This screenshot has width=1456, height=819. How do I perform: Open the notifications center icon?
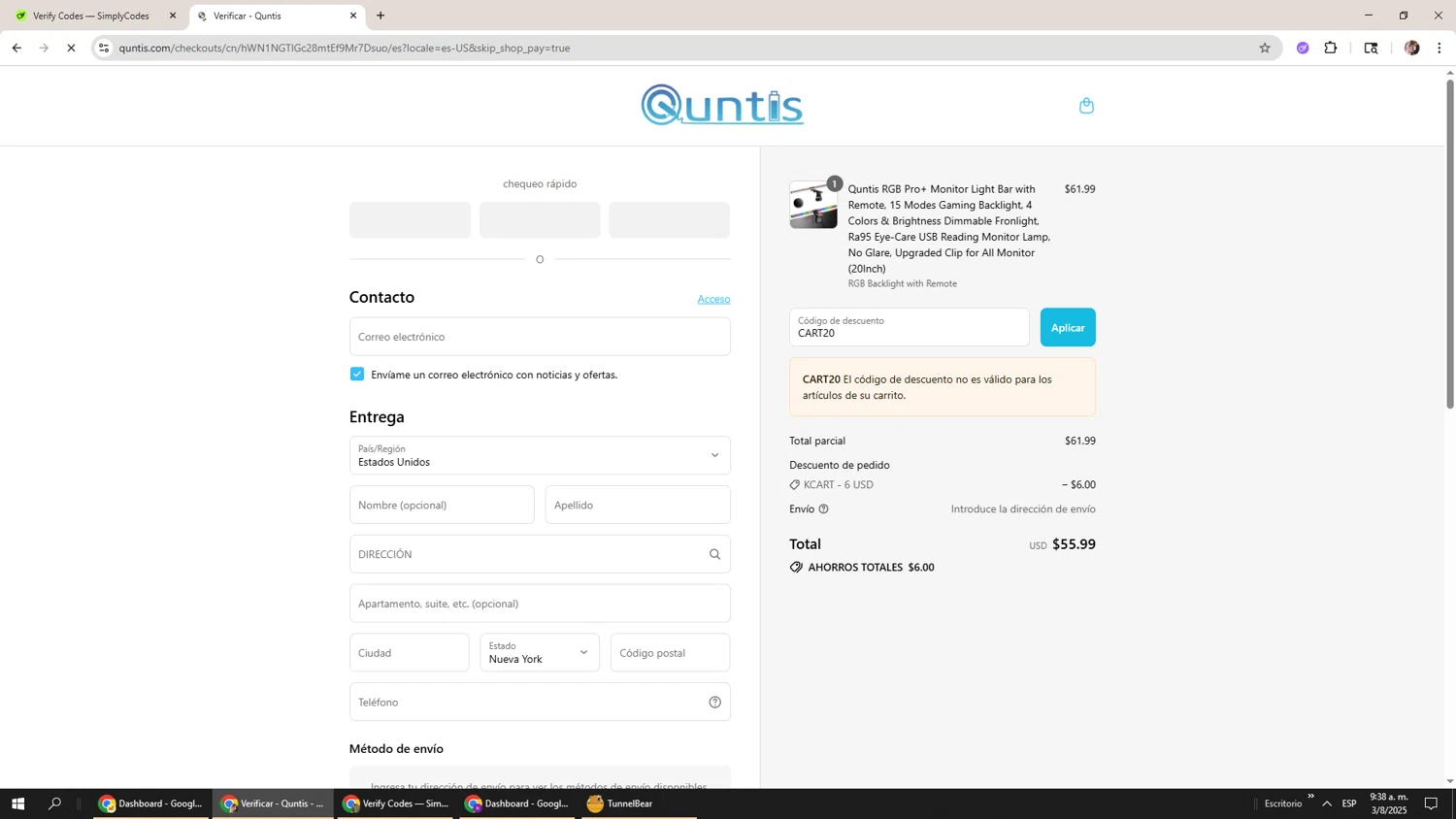click(x=1431, y=803)
